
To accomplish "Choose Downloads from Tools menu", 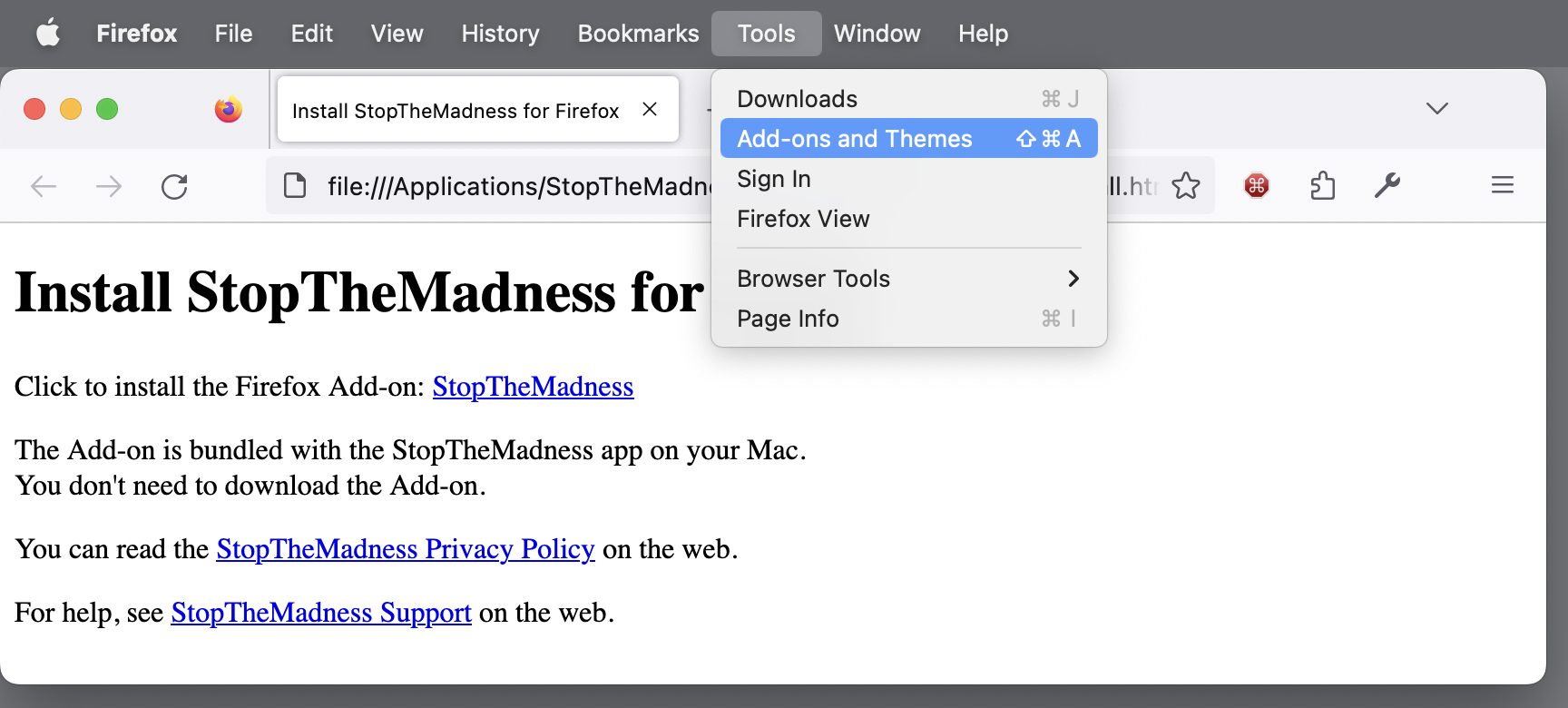I will [x=907, y=99].
